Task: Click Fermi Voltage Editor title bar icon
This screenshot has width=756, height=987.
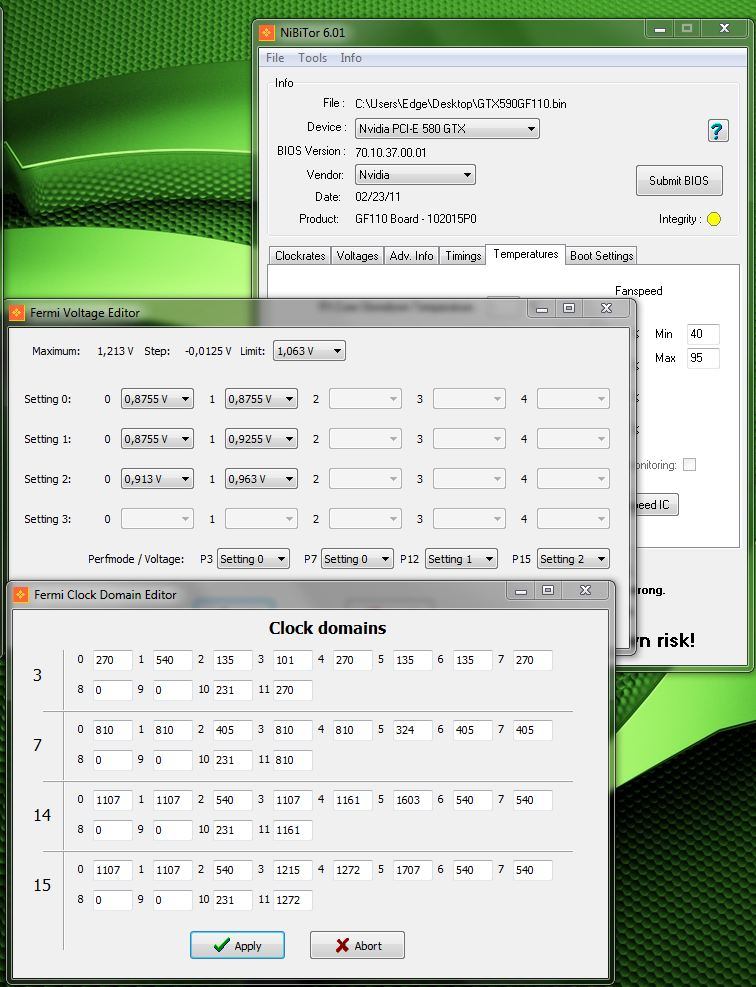Action: [x=17, y=312]
